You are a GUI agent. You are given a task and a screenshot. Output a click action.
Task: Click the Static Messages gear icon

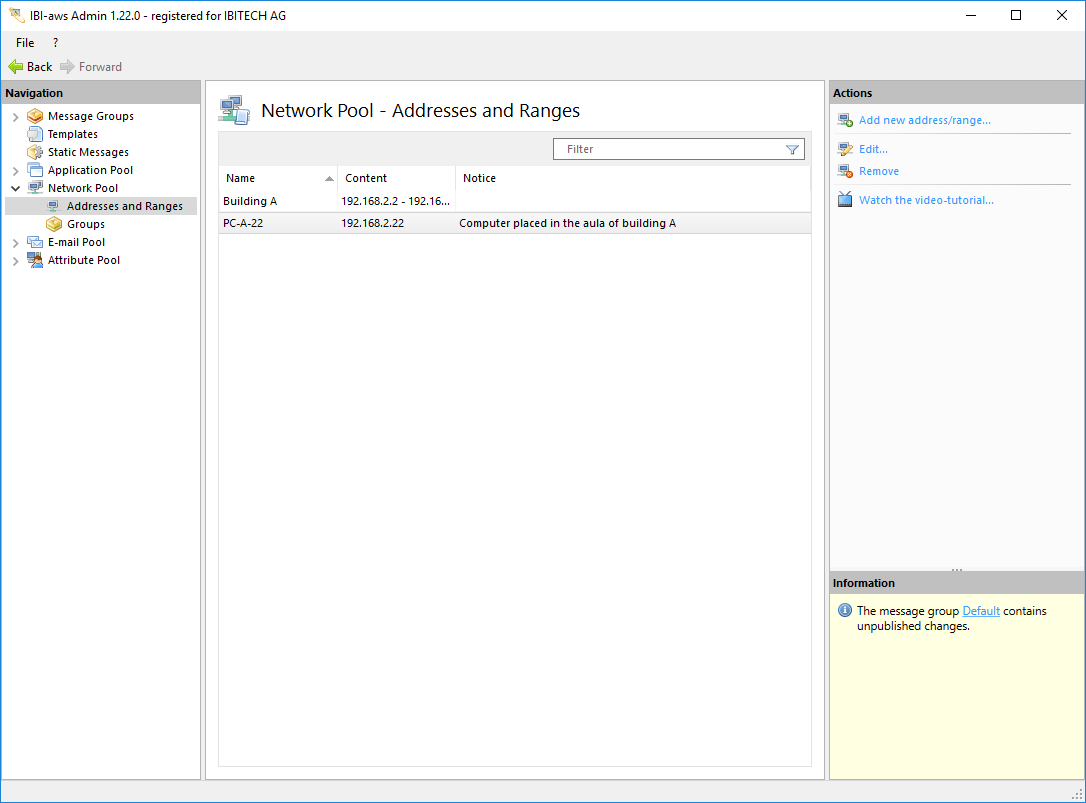[36, 152]
